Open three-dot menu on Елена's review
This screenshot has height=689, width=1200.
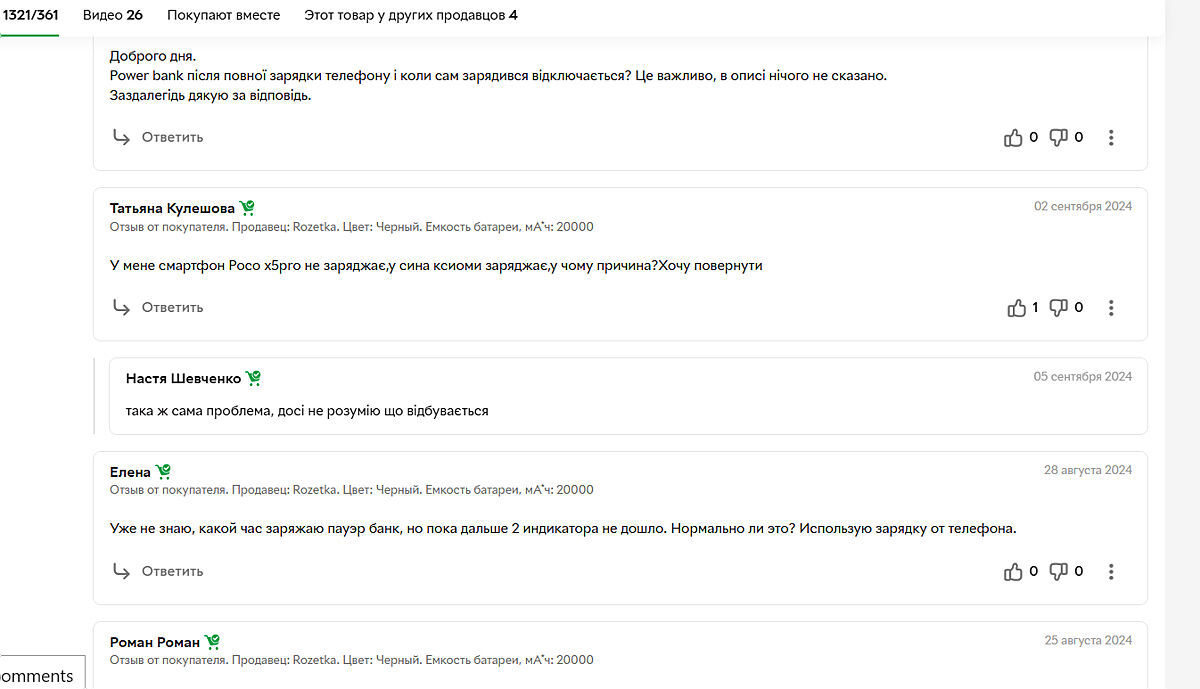pyautogui.click(x=1111, y=572)
